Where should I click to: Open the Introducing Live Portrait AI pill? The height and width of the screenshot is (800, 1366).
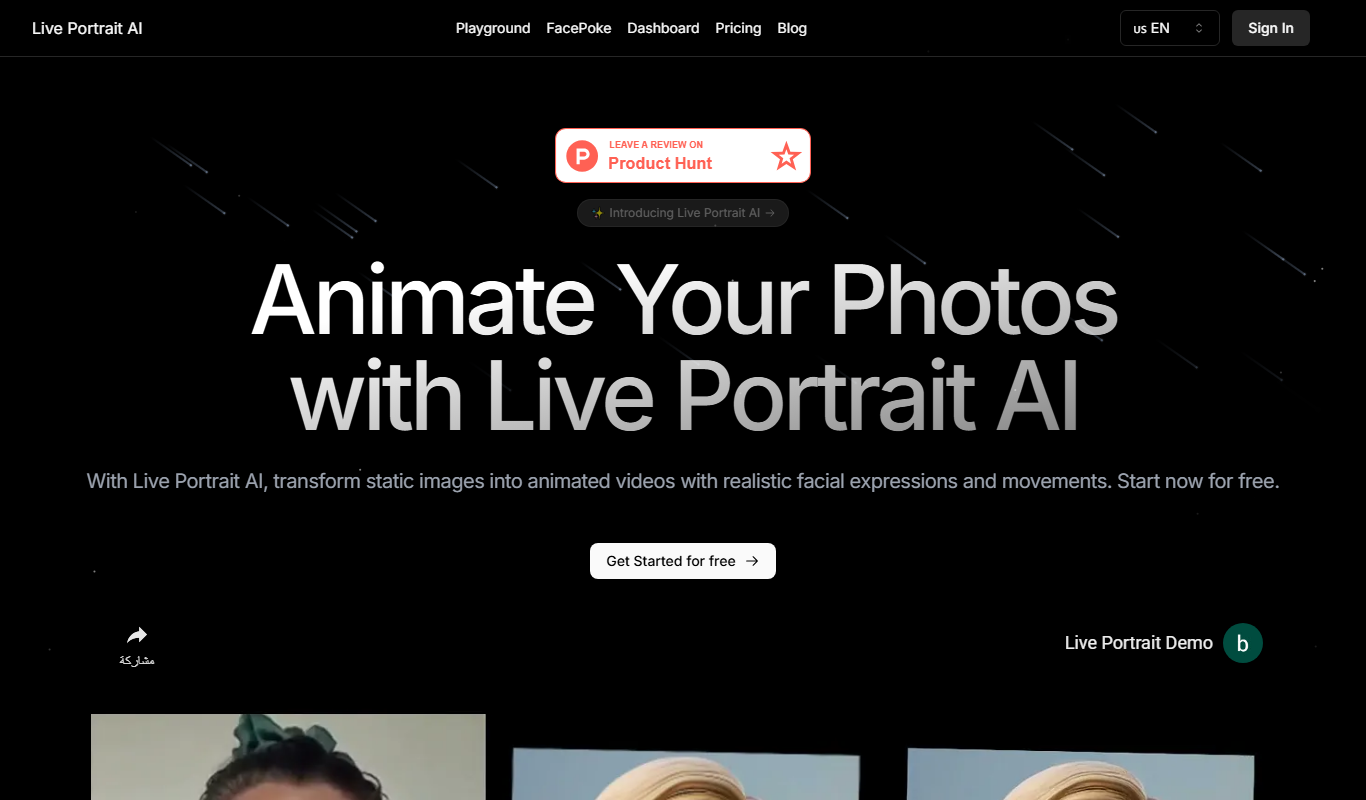[683, 213]
